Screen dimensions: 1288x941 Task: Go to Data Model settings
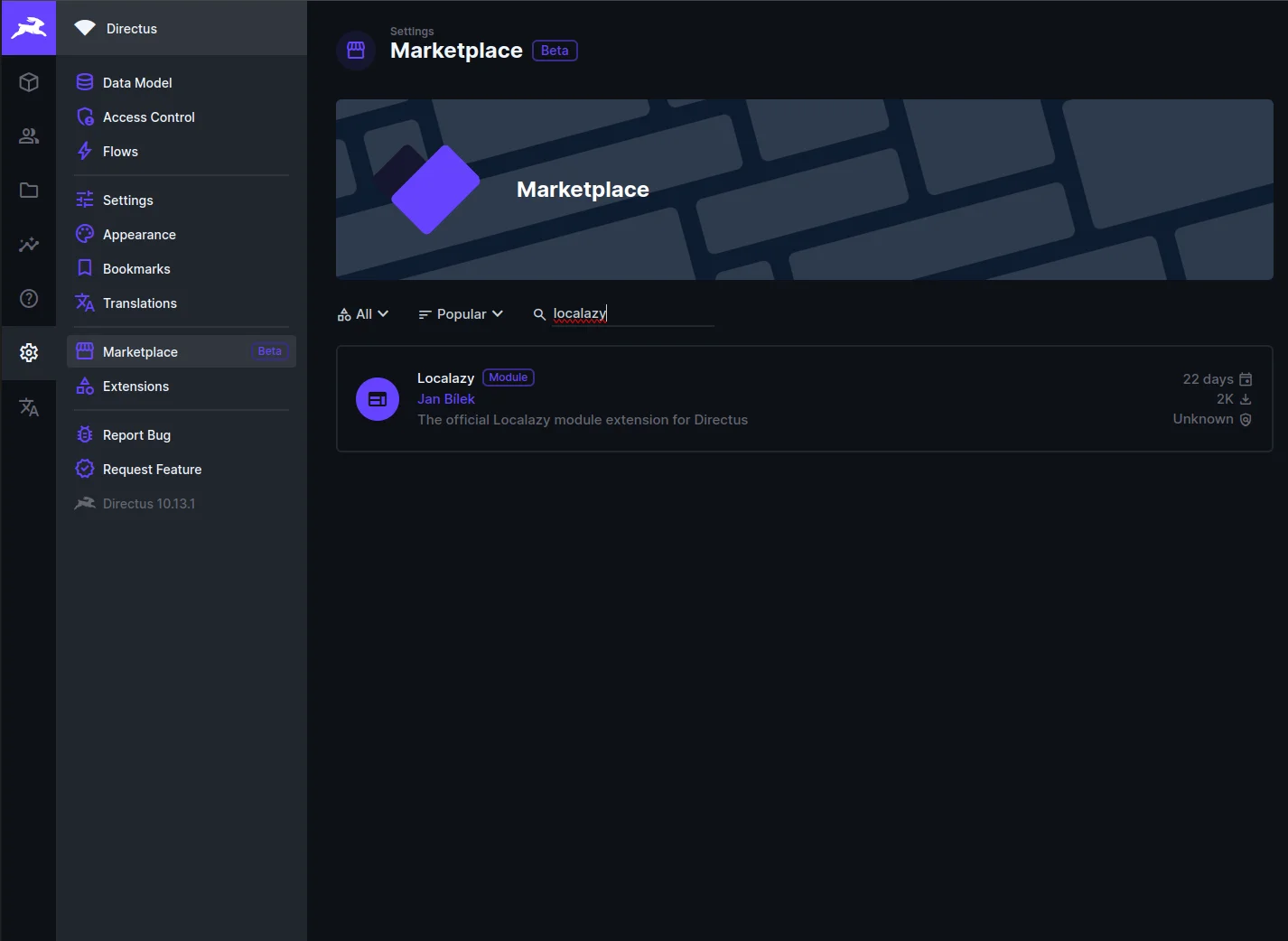(x=137, y=83)
